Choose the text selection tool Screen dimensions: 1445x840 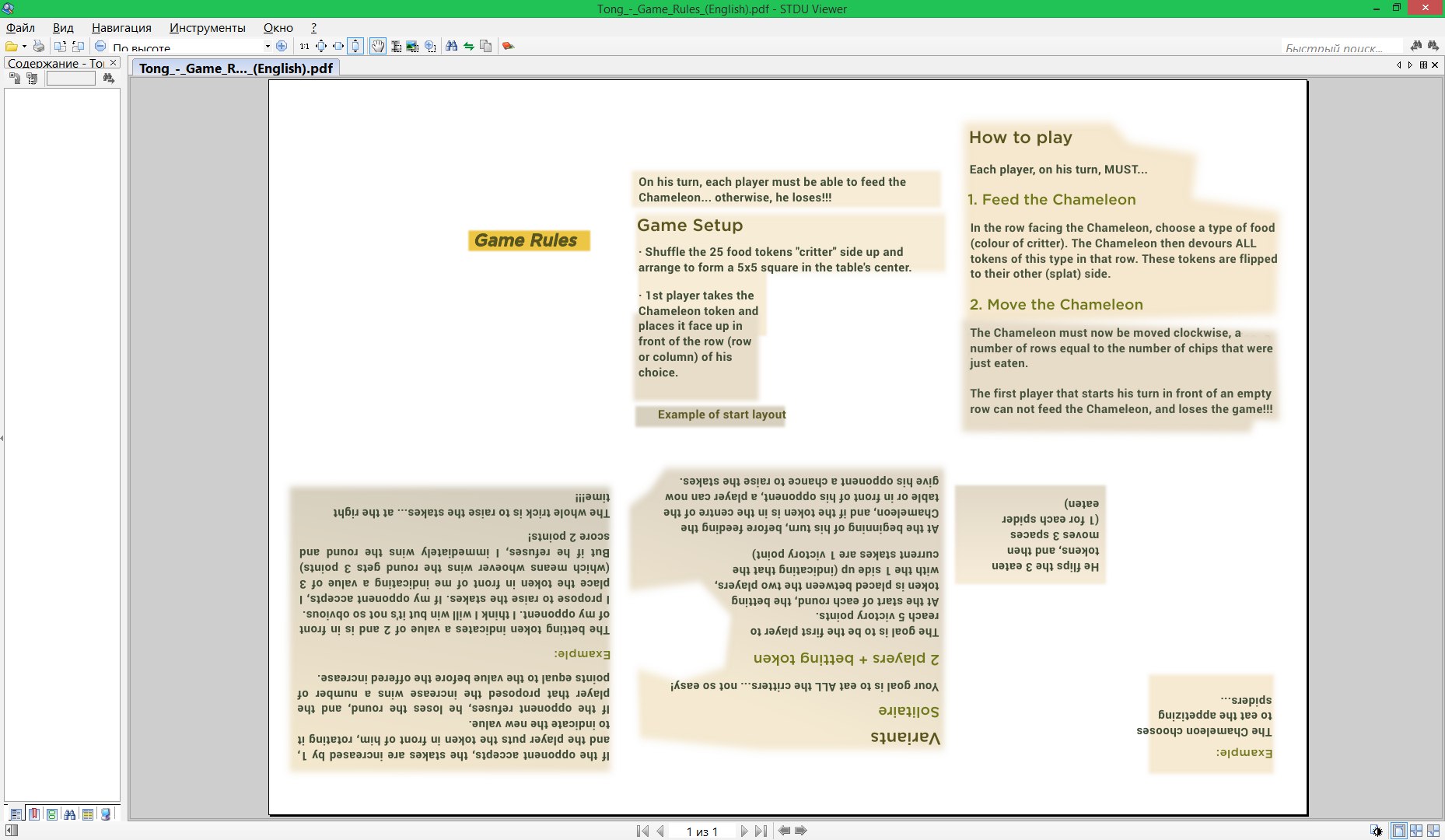pyautogui.click(x=396, y=47)
